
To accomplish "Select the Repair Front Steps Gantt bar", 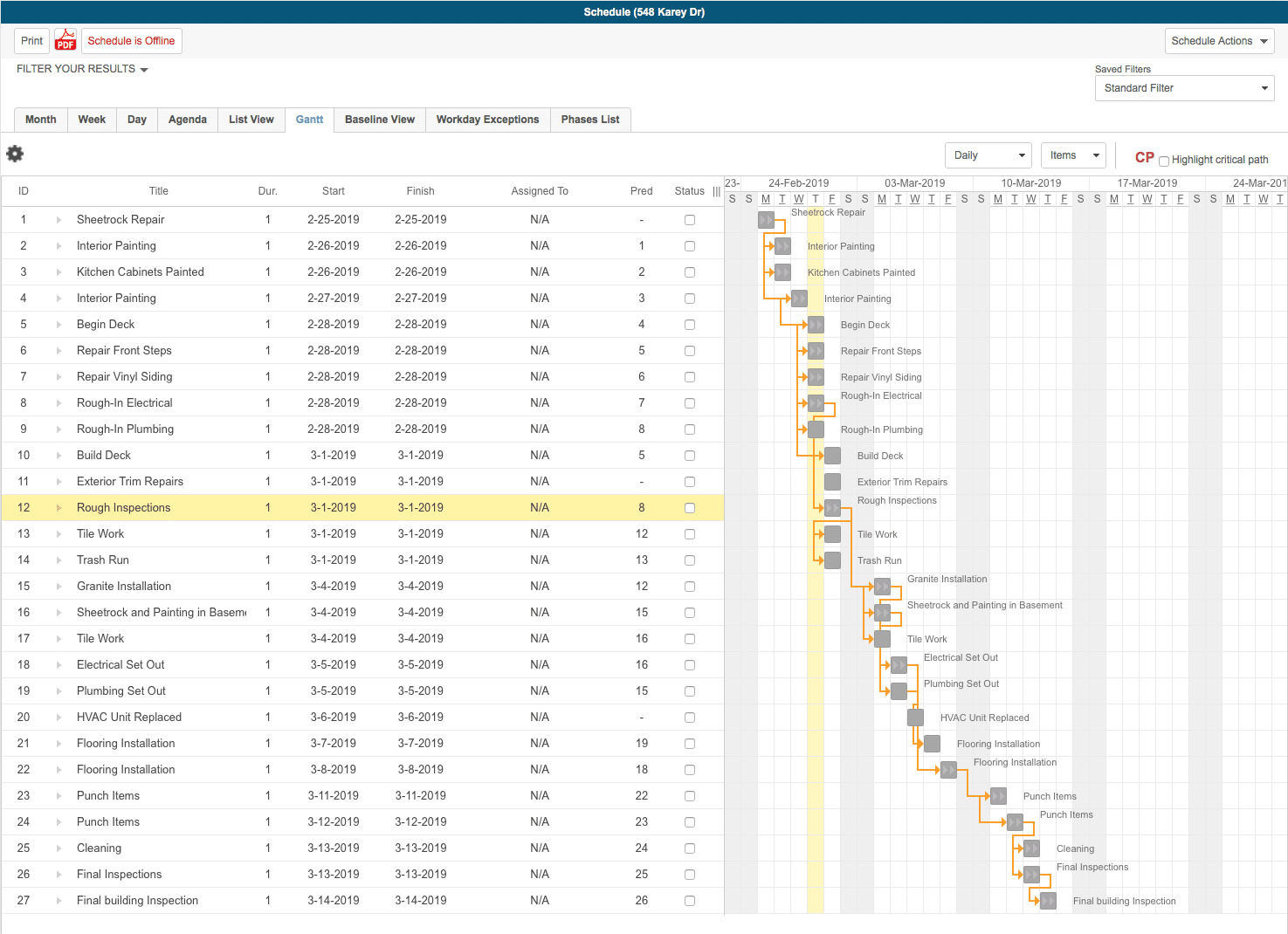I will tap(816, 351).
